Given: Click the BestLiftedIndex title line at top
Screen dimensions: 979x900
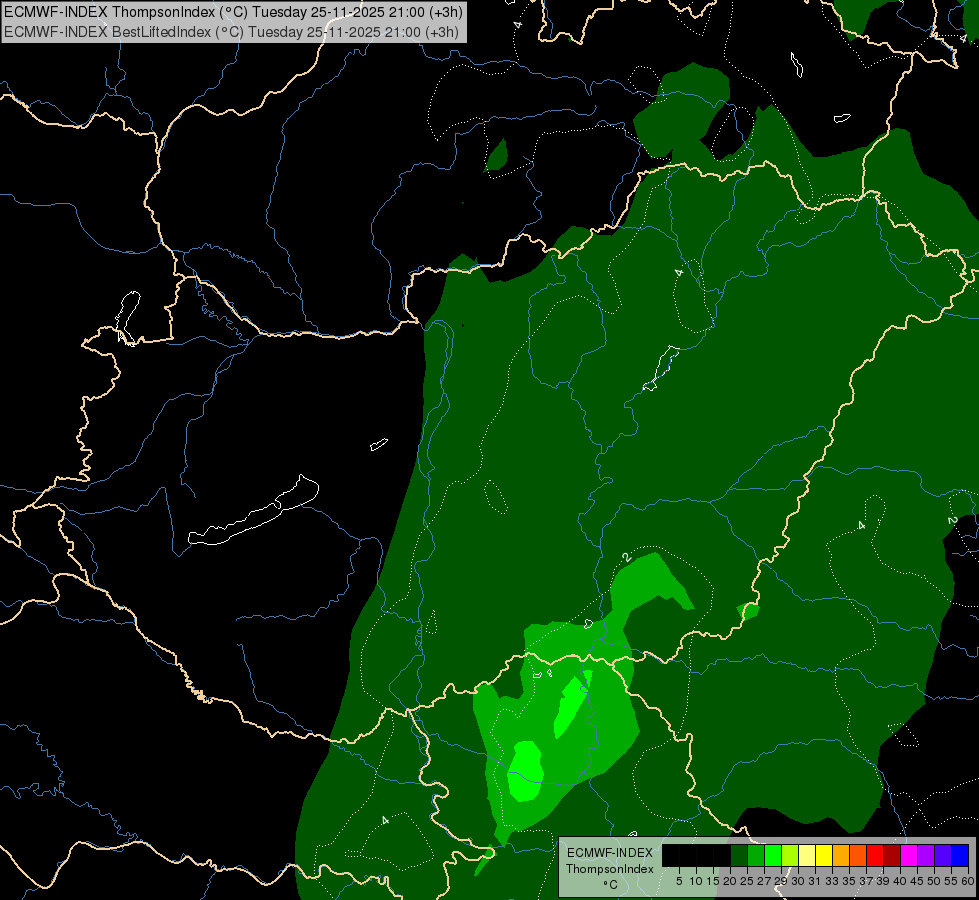Looking at the screenshot, I should tap(231, 32).
